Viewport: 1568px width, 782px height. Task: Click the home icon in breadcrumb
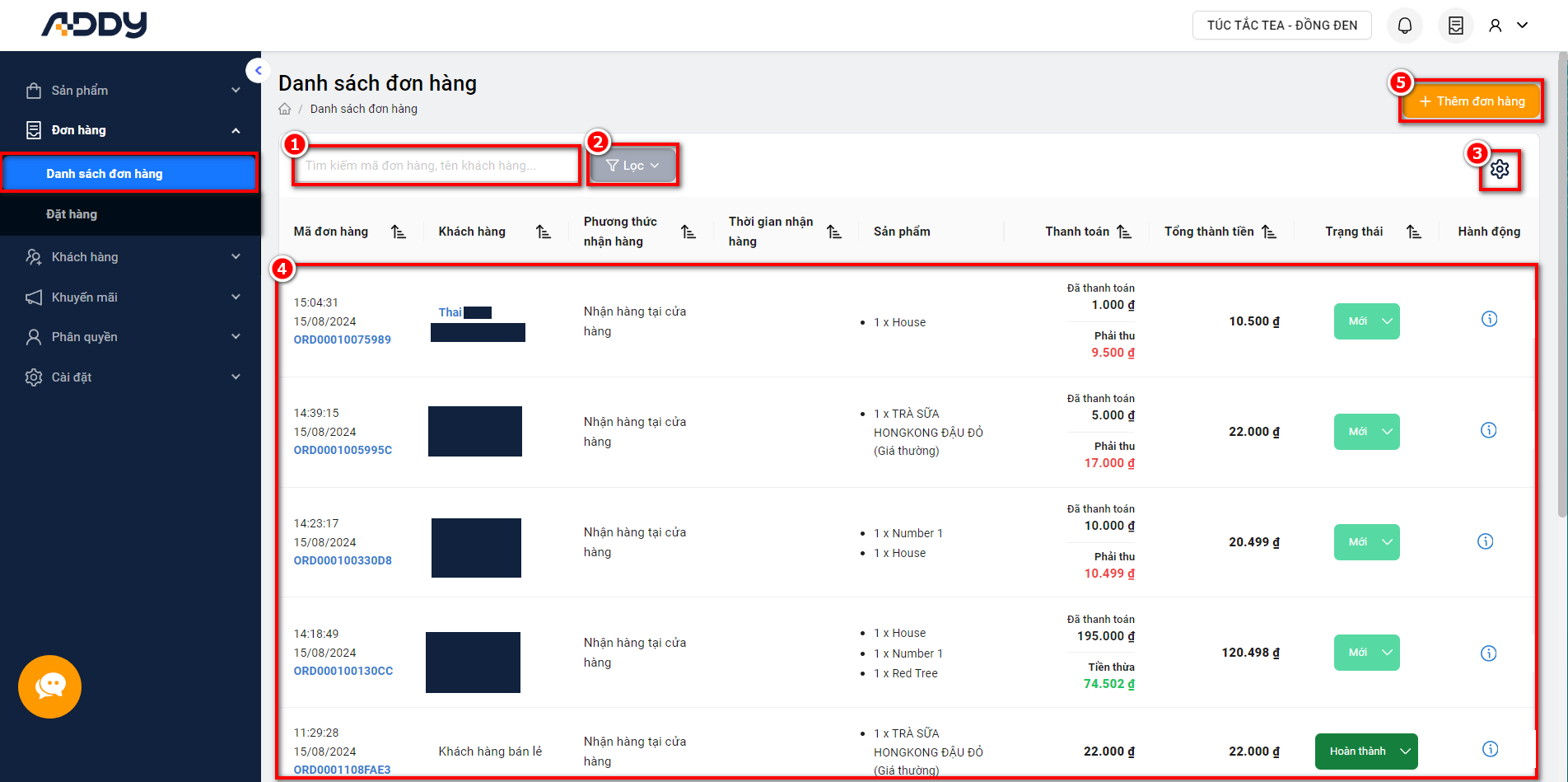click(285, 109)
